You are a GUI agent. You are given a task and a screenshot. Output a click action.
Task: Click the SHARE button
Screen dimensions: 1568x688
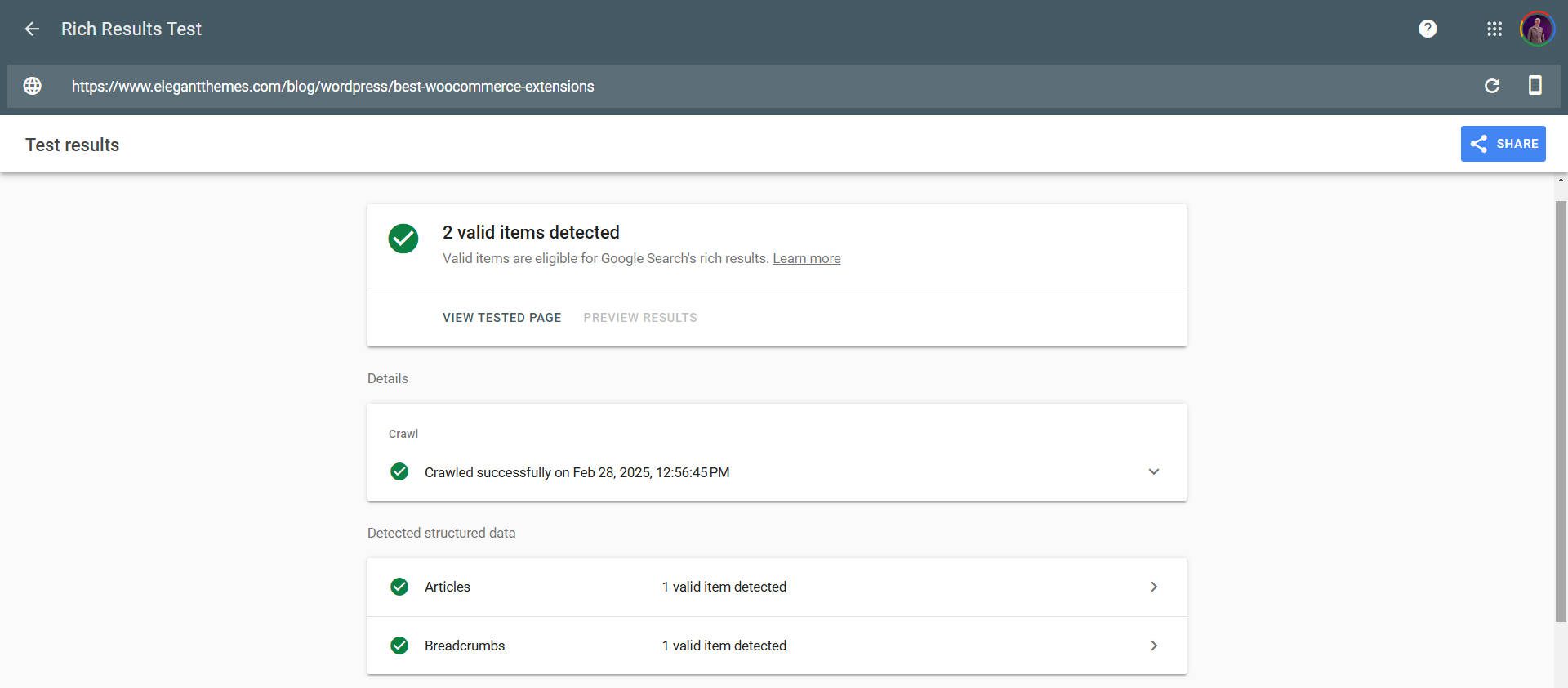pos(1503,144)
